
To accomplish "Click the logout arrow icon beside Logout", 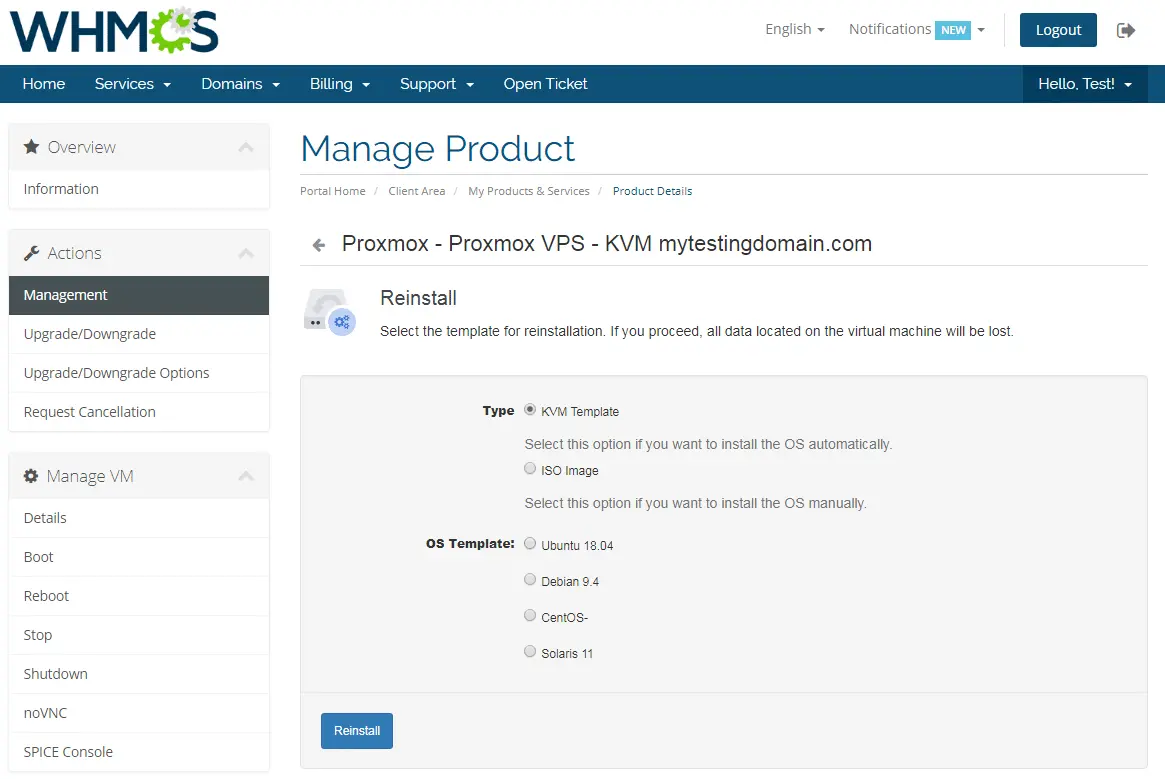I will click(1126, 30).
